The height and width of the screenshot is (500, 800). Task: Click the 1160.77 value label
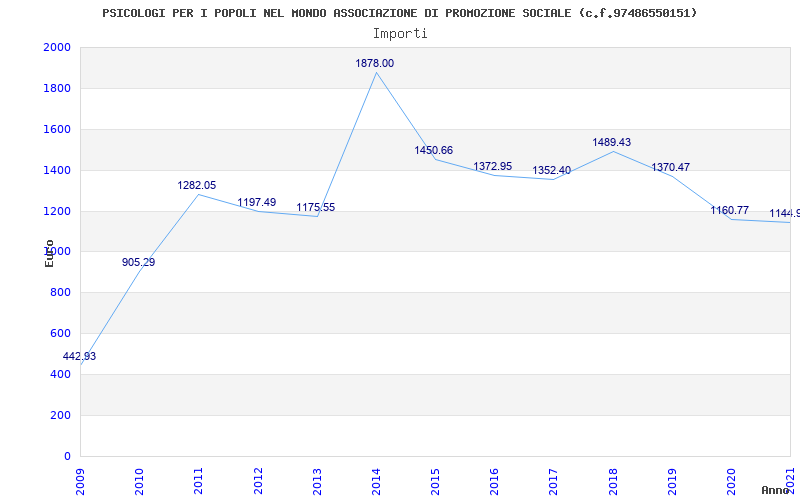[730, 210]
